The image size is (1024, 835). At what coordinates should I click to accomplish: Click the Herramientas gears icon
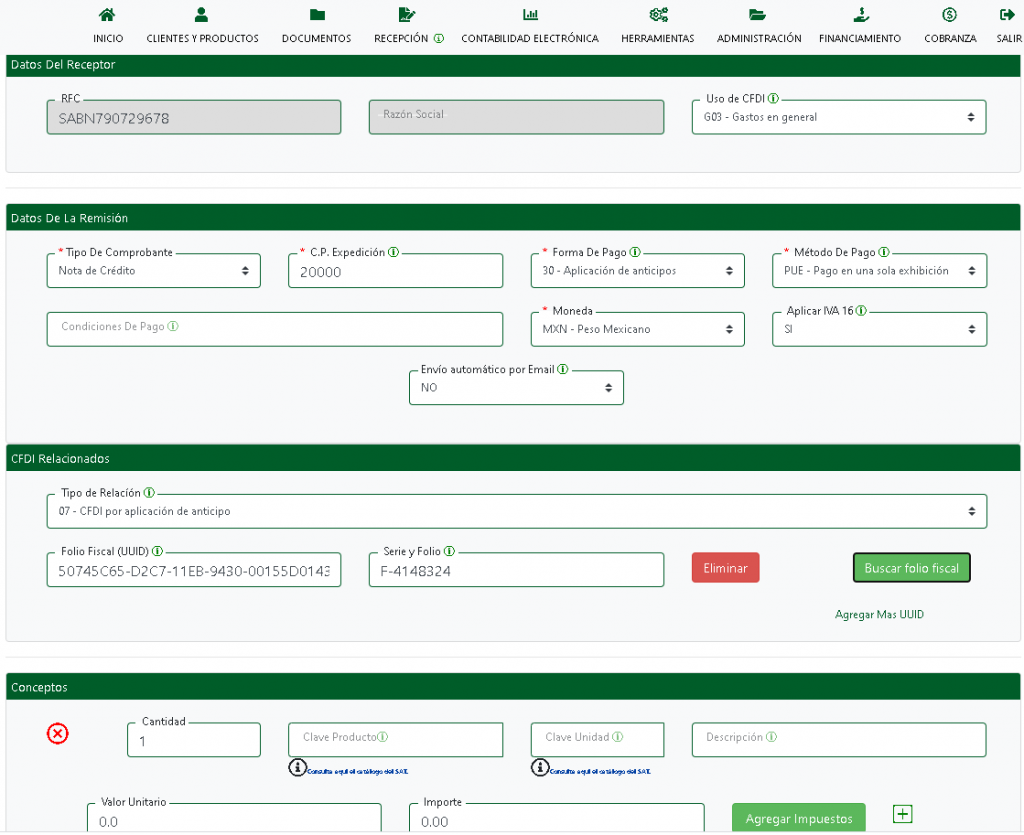[657, 15]
